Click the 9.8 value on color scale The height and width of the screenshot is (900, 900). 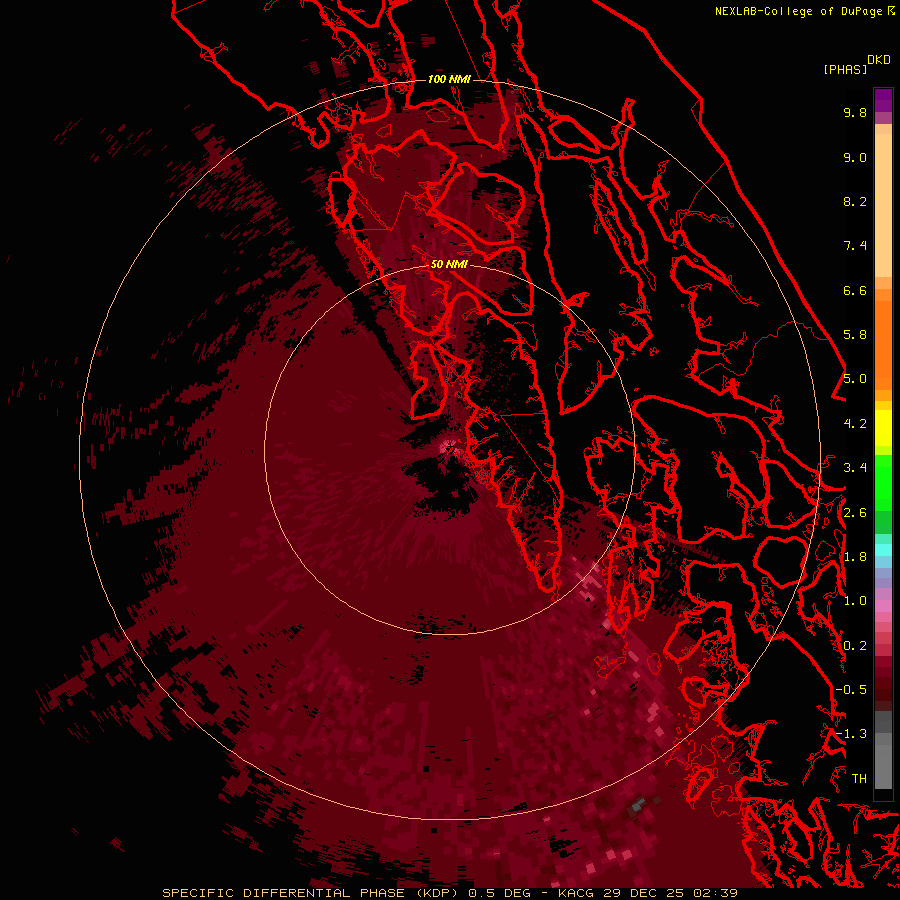pyautogui.click(x=855, y=112)
